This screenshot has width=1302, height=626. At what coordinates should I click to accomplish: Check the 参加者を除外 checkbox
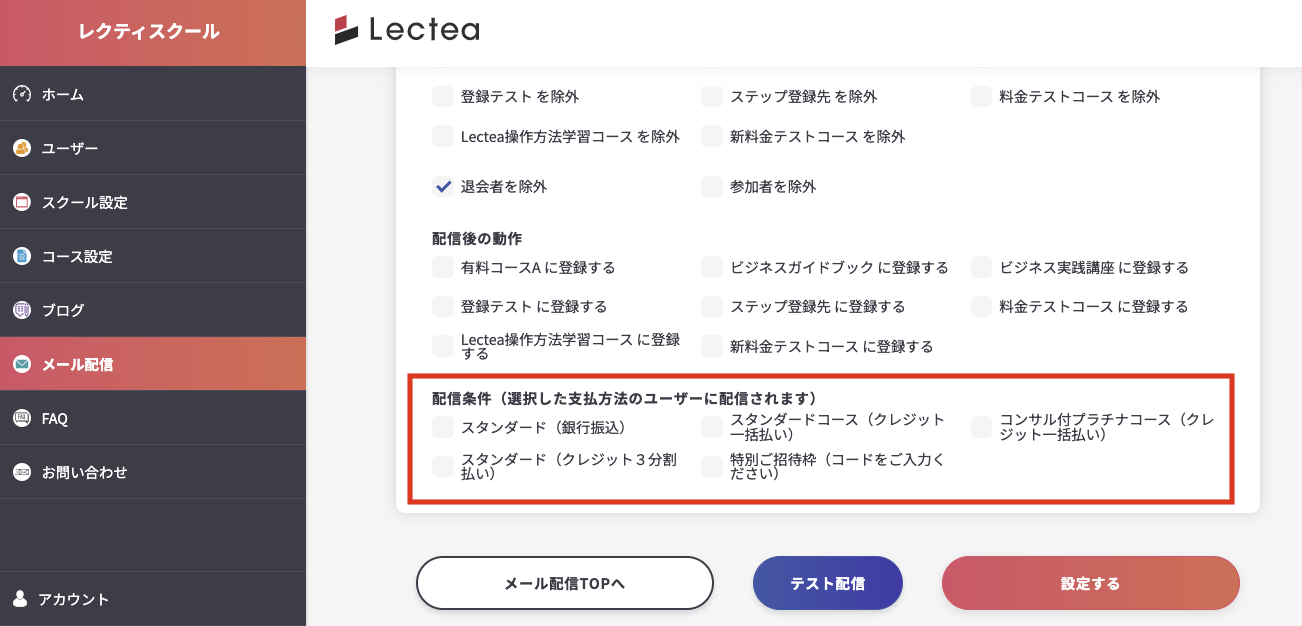click(x=712, y=186)
